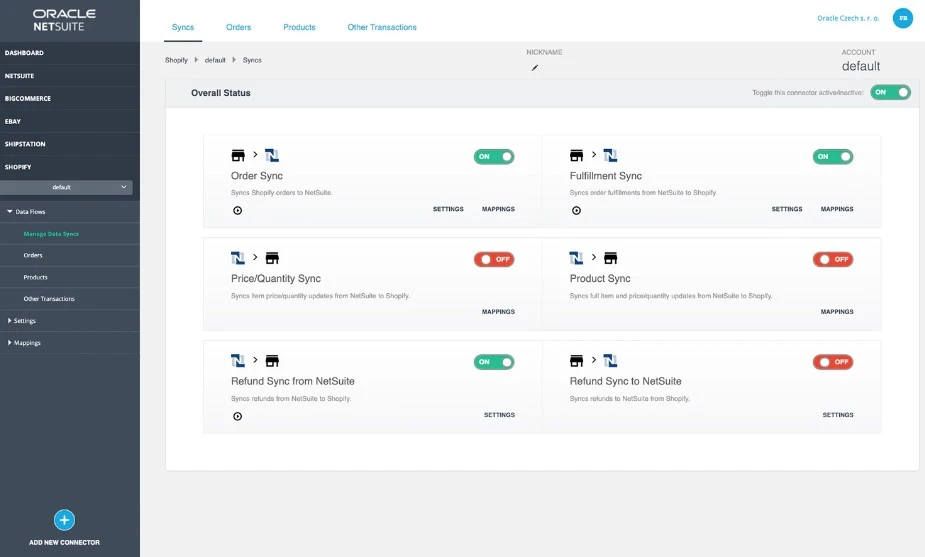925x557 pixels.
Task: Open Mappings for Order Sync
Action: (x=498, y=209)
